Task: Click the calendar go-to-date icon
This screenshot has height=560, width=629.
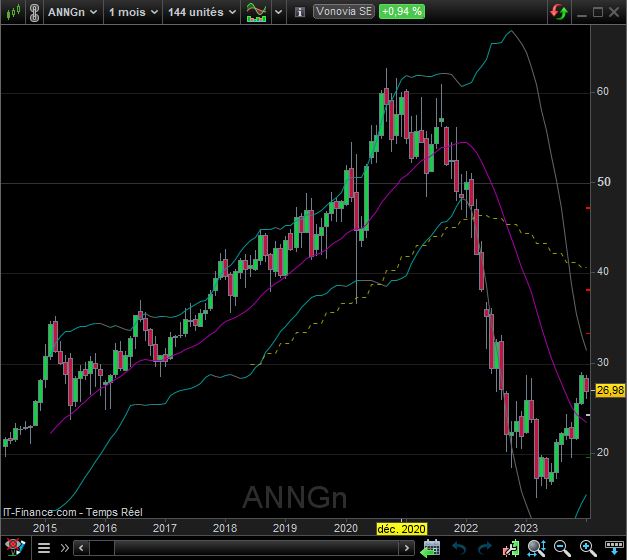Action: 430,548
